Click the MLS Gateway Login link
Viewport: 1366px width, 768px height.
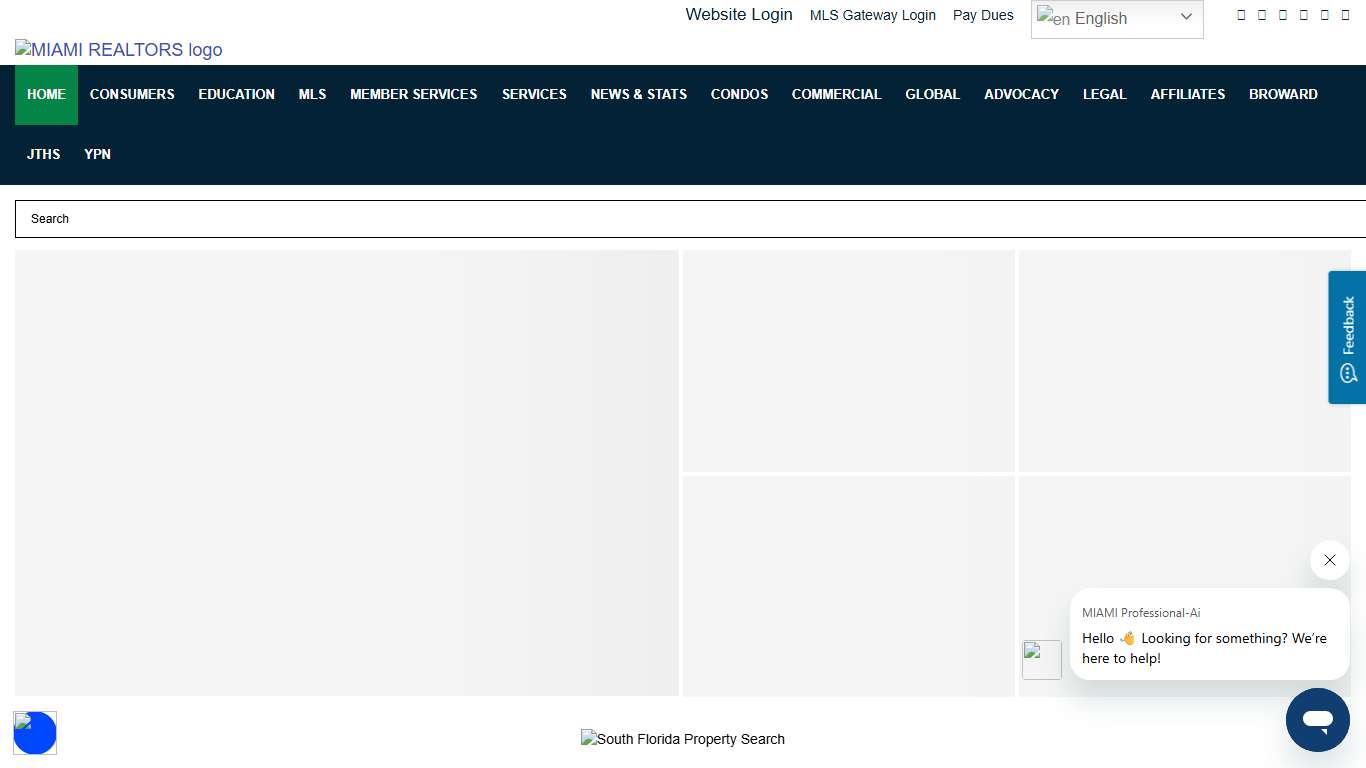pyautogui.click(x=872, y=15)
